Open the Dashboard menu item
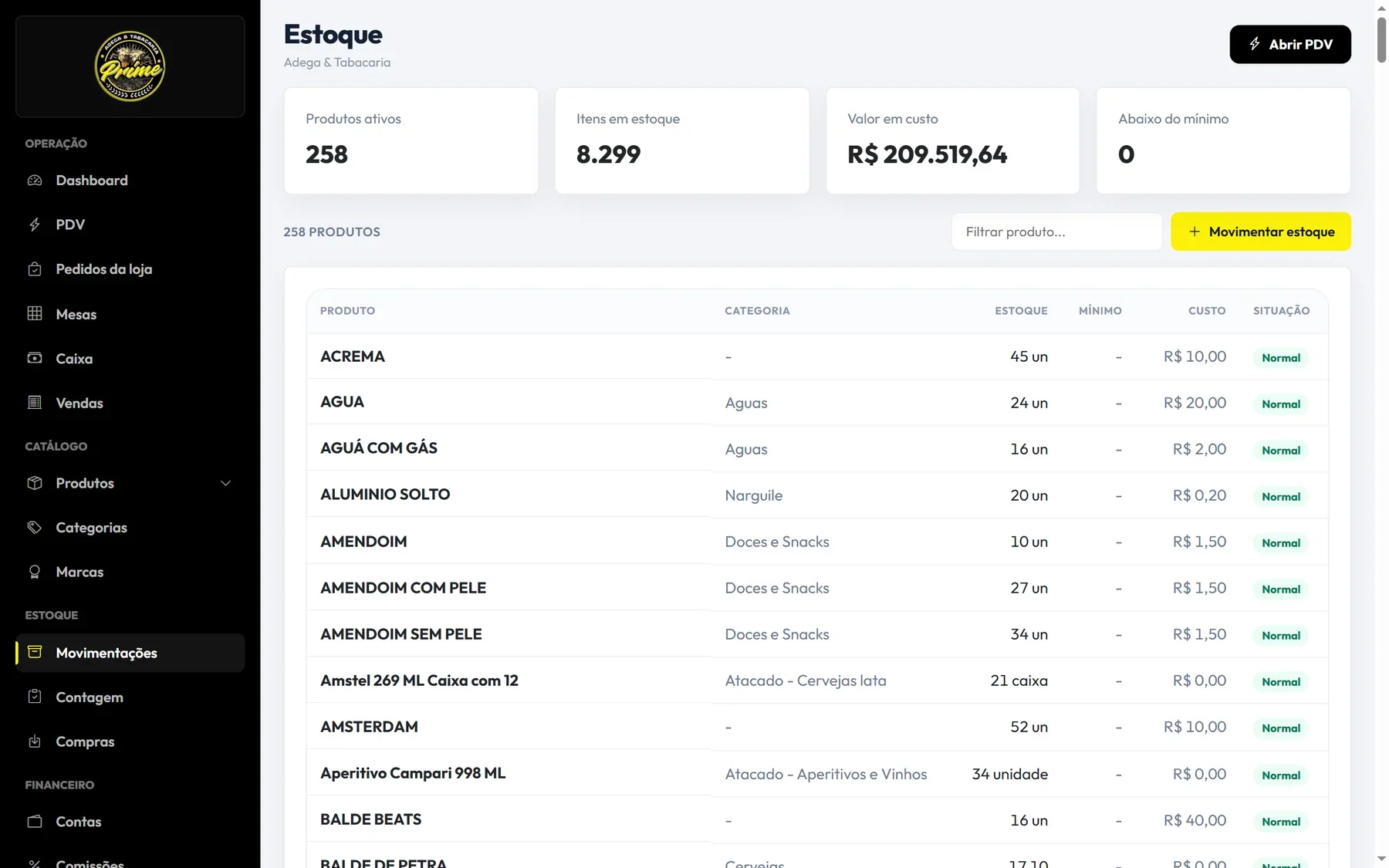Viewport: 1389px width, 868px height. [x=130, y=181]
